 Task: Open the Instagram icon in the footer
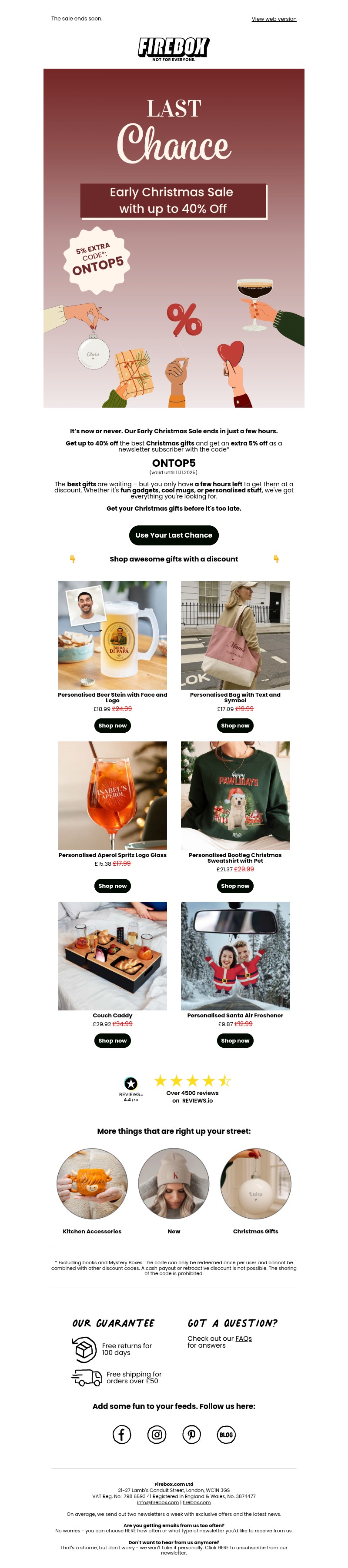click(157, 1435)
